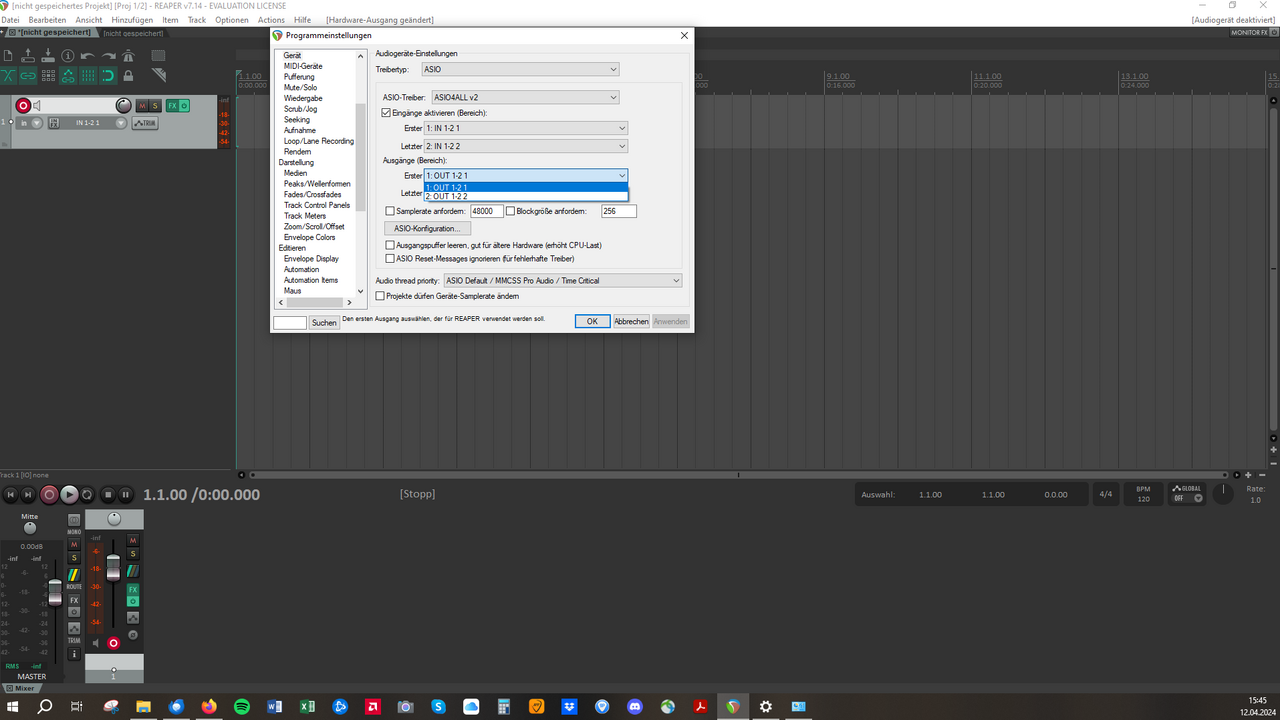Check the 'Blockgröße anfordern' checkbox
The height and width of the screenshot is (720, 1280).
[510, 211]
